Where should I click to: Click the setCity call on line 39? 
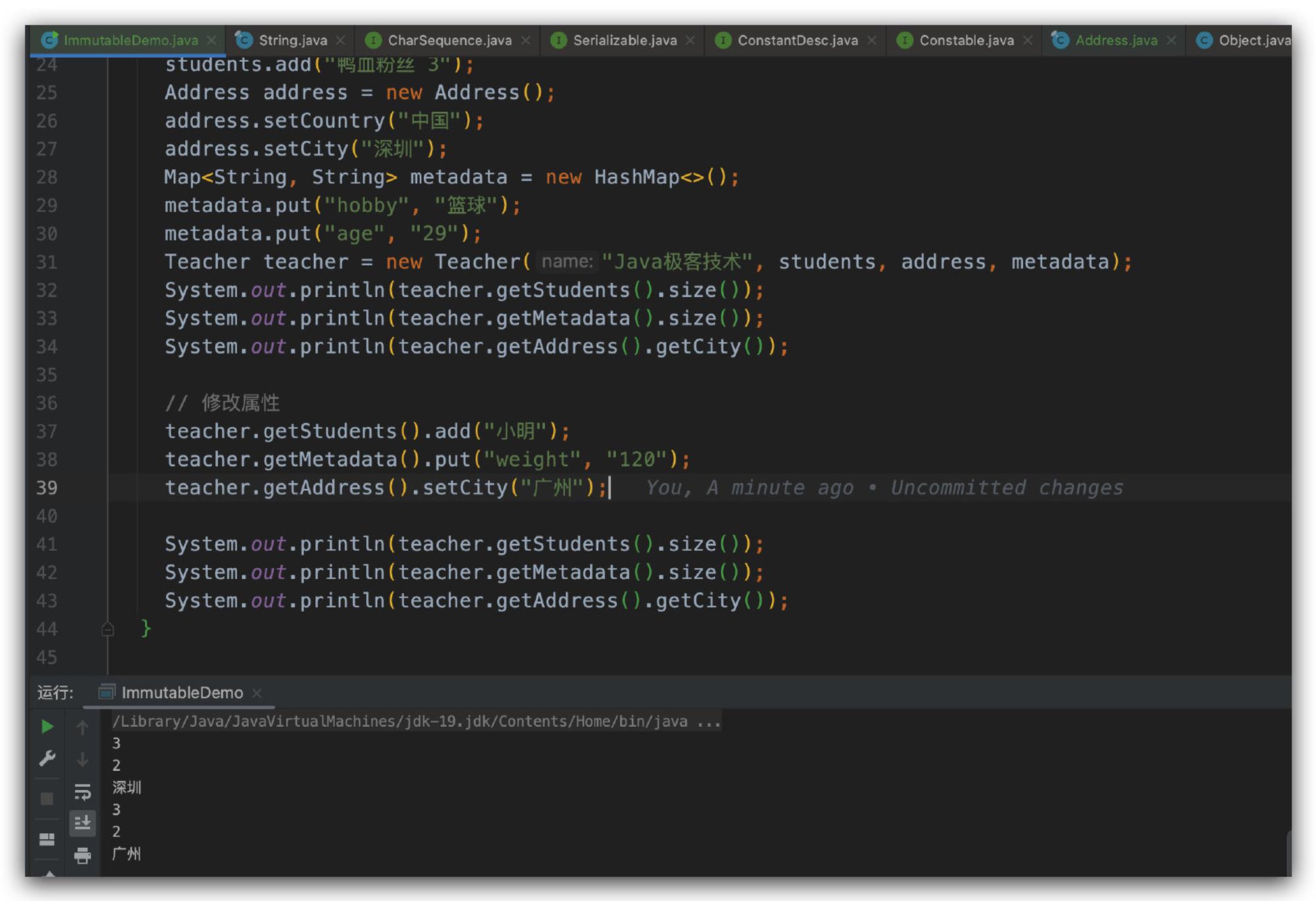tap(465, 487)
